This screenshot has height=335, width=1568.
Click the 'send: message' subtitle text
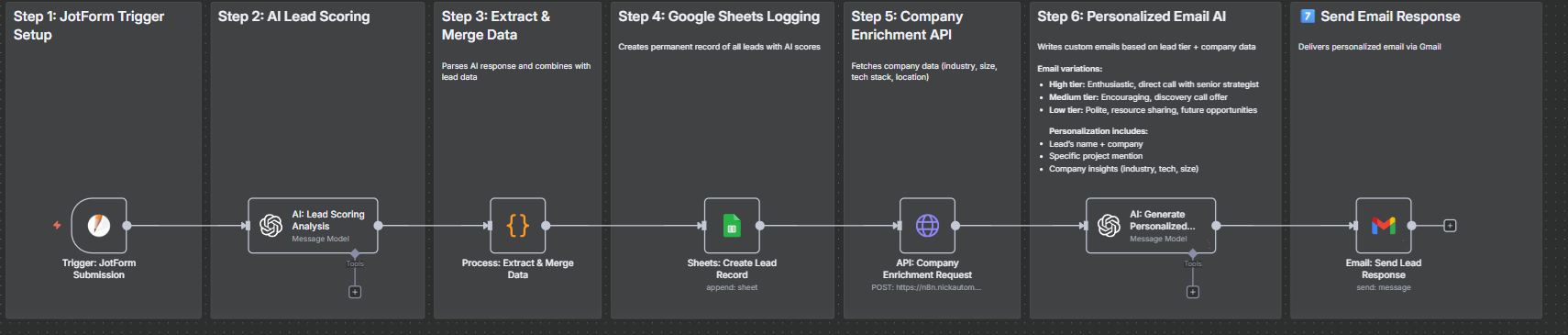[x=1384, y=287]
